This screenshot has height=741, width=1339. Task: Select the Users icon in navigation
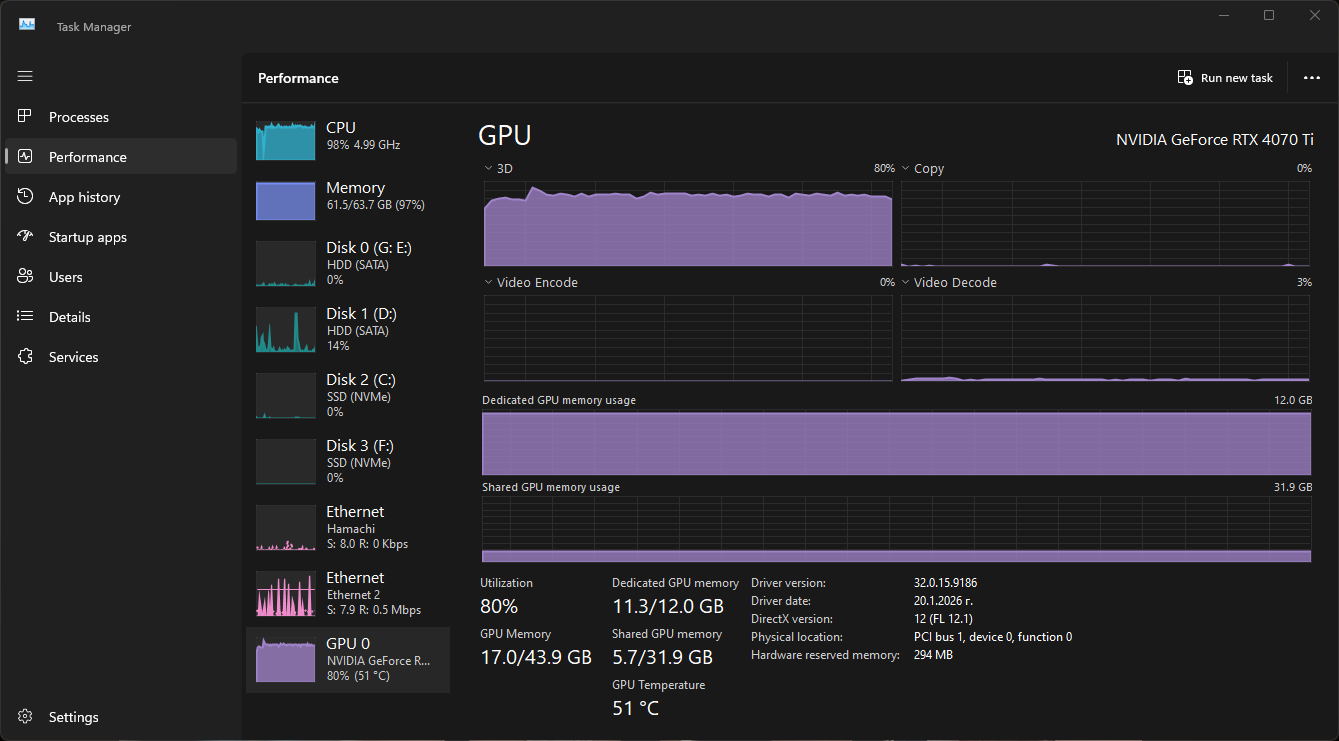[26, 277]
